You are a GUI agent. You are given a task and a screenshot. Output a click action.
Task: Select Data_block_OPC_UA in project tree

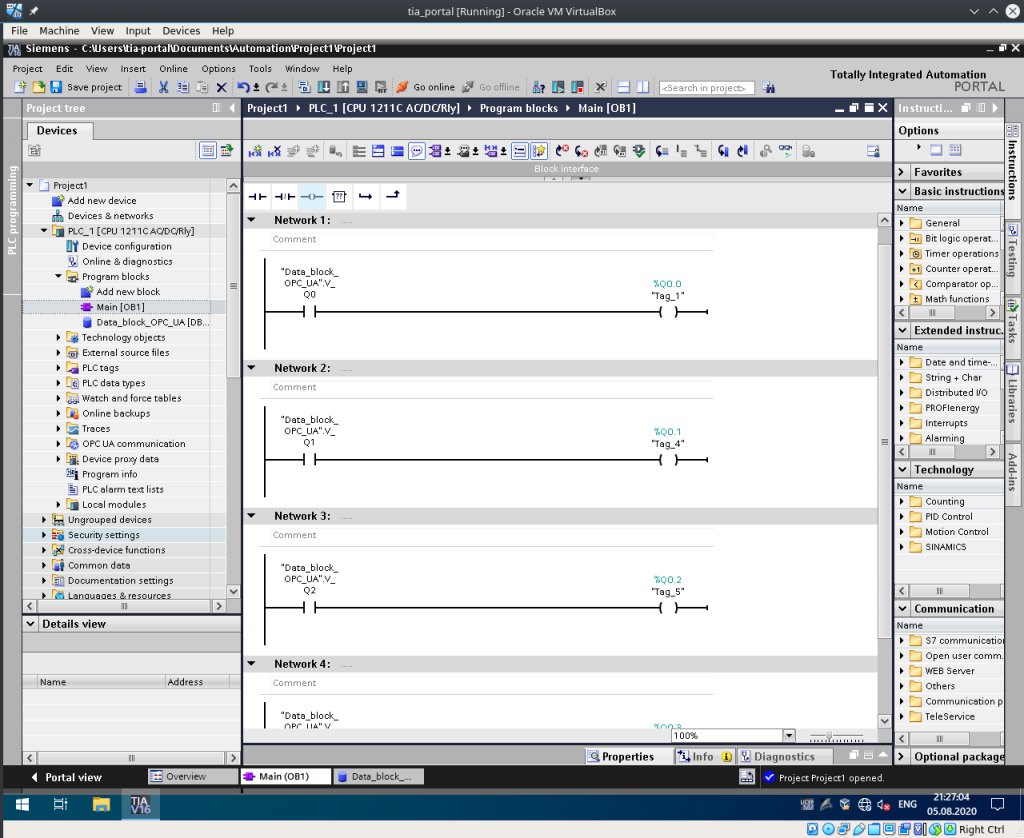(152, 322)
